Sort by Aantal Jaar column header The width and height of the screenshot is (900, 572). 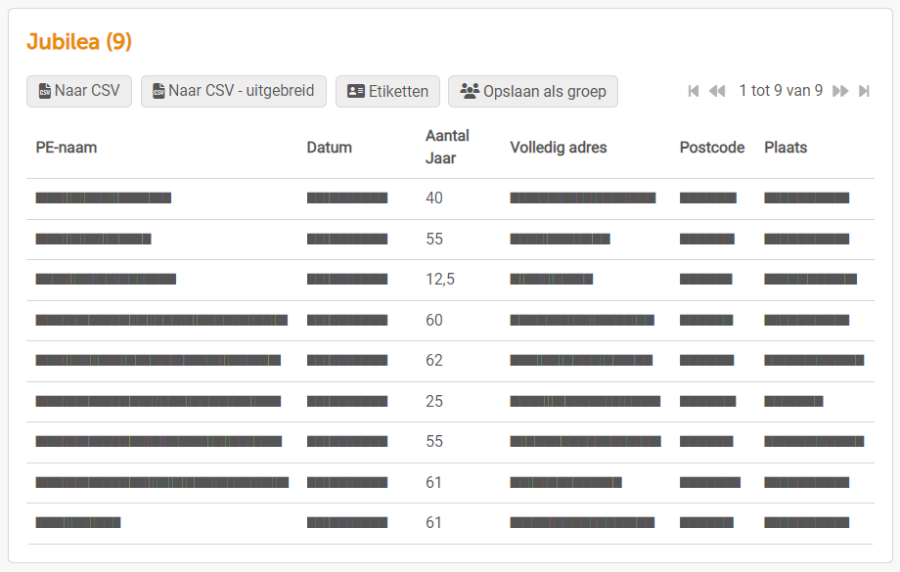click(447, 146)
